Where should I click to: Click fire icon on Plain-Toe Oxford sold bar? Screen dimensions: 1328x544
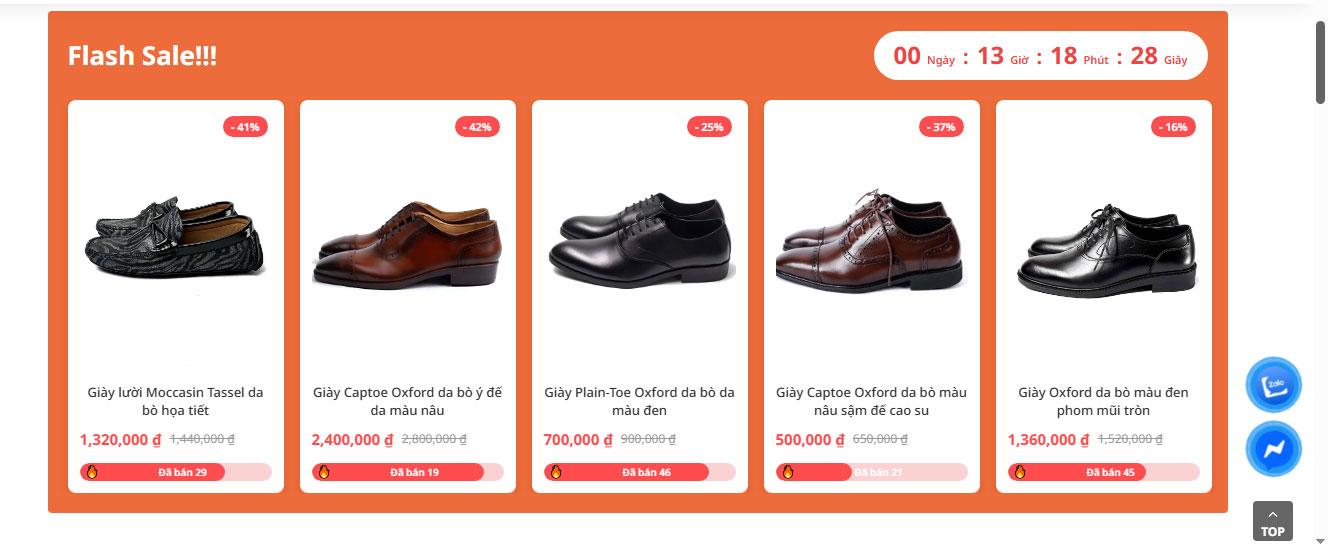pos(555,472)
